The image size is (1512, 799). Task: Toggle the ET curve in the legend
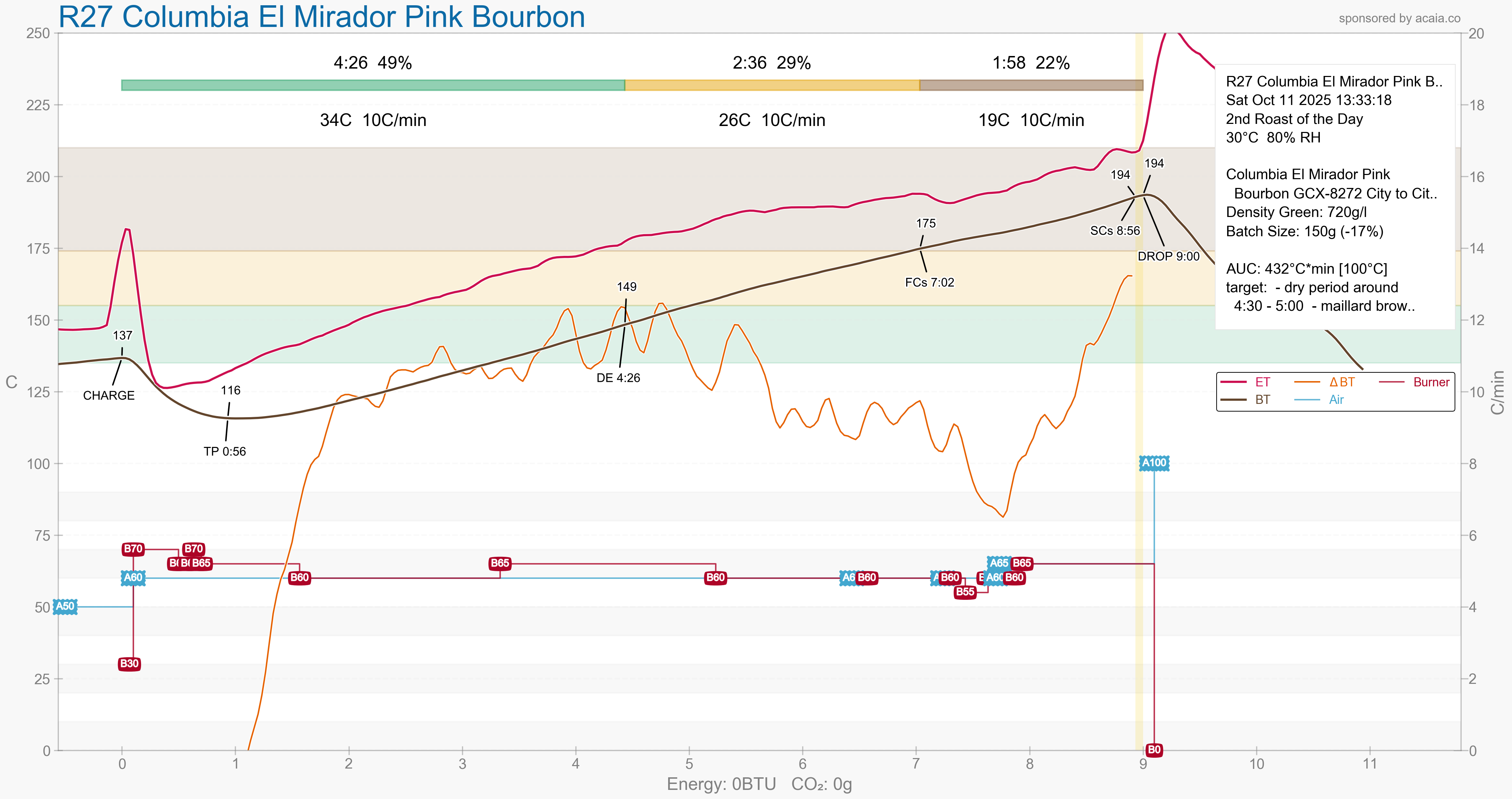[1262, 382]
